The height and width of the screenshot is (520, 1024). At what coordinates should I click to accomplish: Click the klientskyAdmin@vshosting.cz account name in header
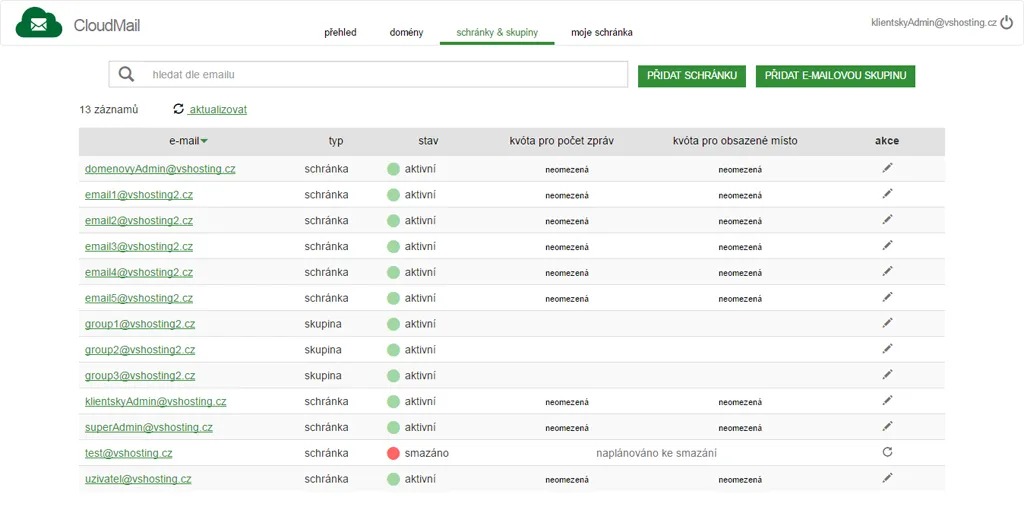(x=934, y=22)
